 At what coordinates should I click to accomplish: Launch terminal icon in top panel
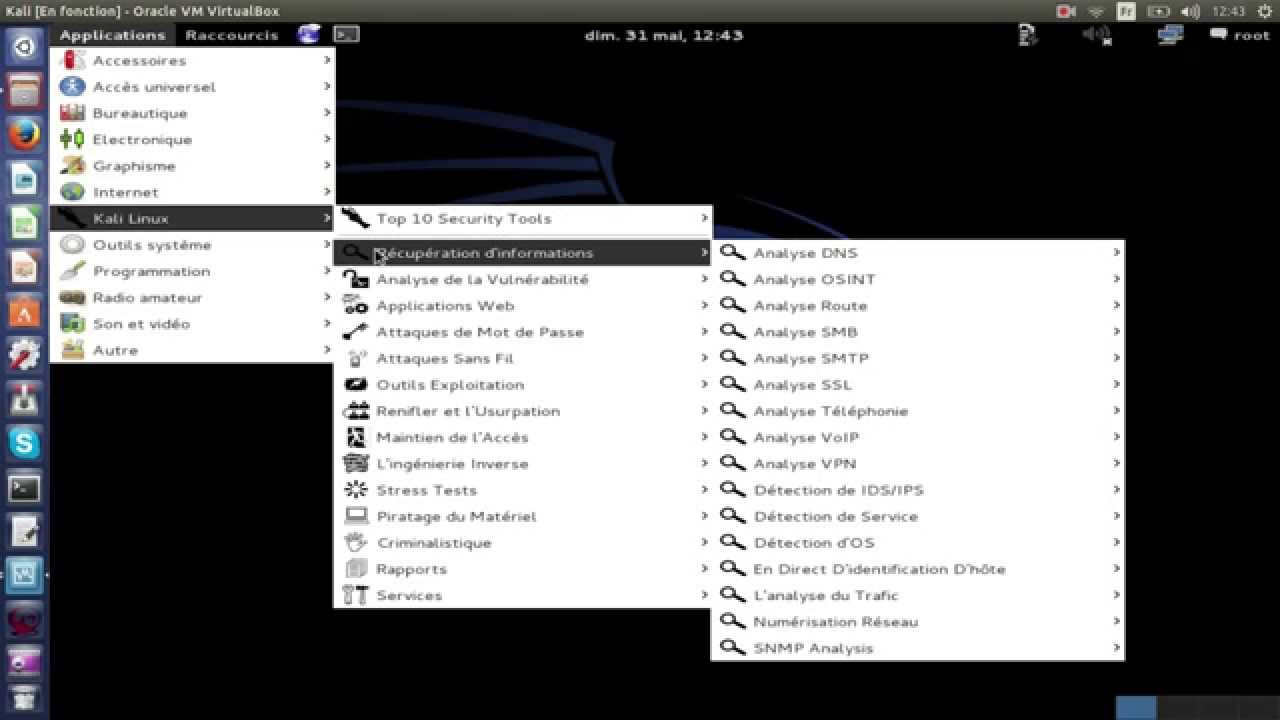click(x=346, y=34)
